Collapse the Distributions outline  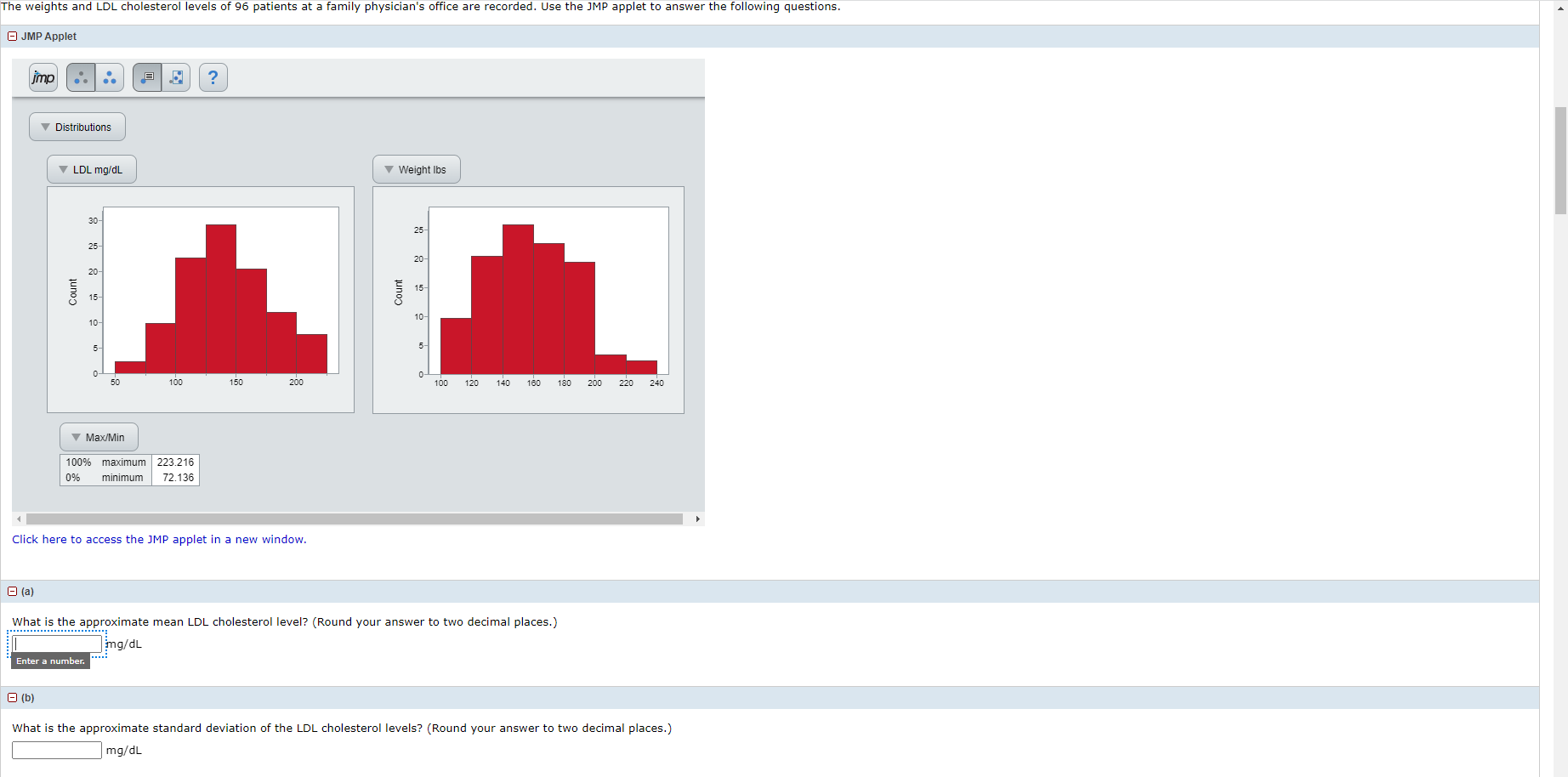[77, 127]
